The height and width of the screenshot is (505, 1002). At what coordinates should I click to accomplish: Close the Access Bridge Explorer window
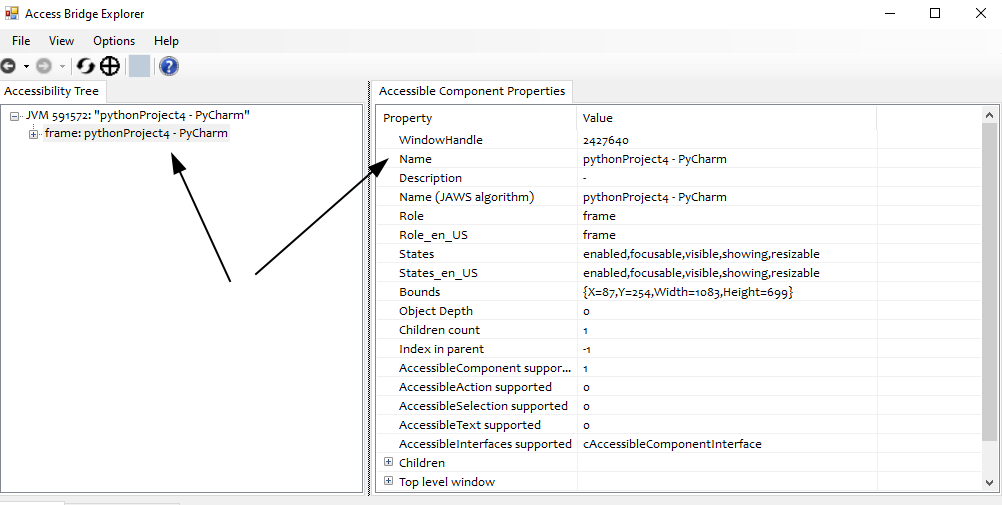(x=981, y=13)
